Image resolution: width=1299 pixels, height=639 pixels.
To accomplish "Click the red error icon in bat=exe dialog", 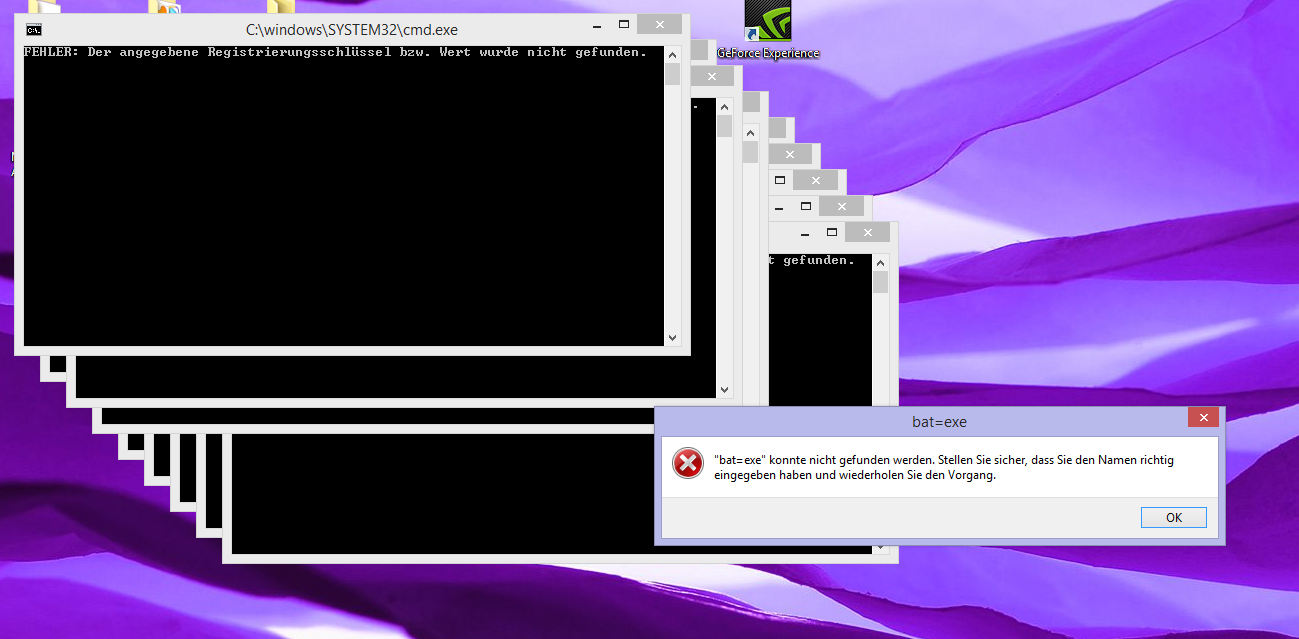I will [687, 463].
